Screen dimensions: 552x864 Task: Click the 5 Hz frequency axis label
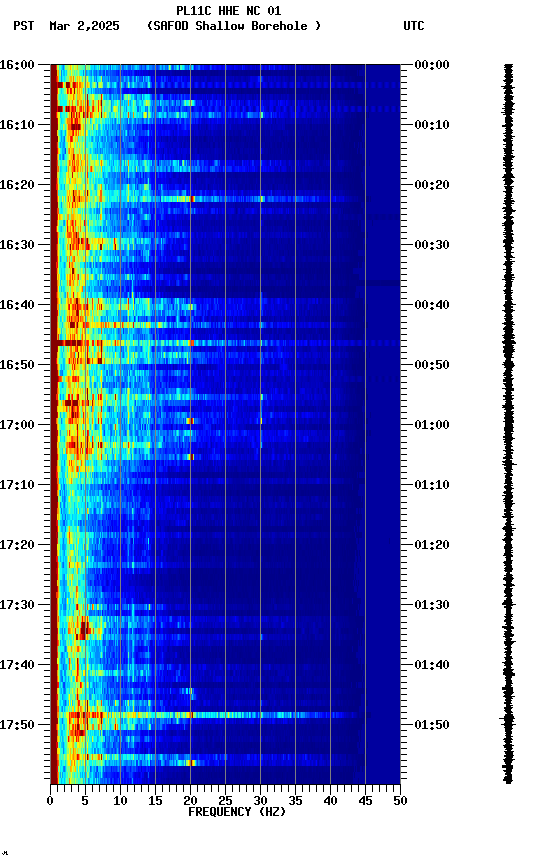[x=85, y=801]
